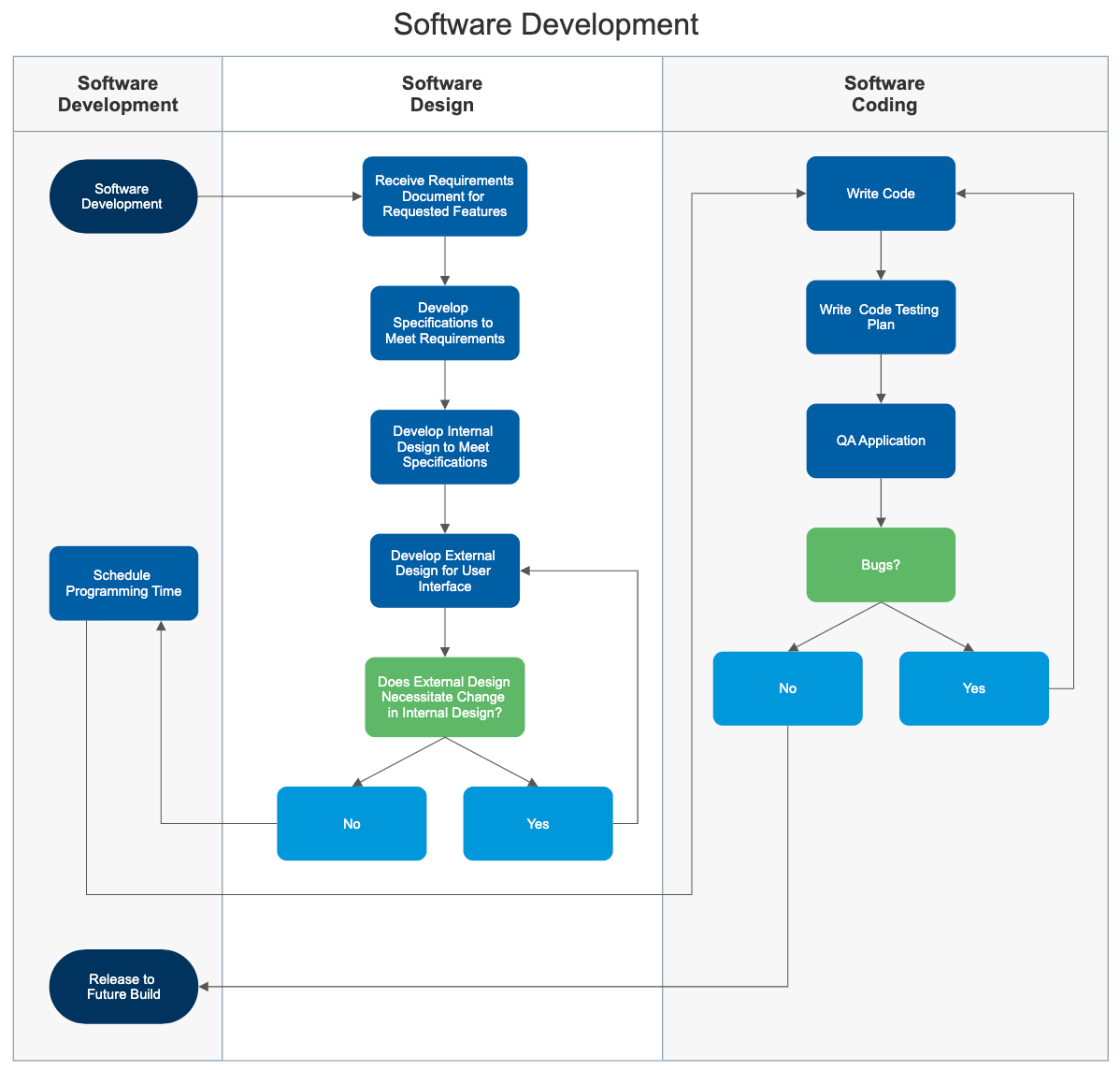
Task: Choose "No" under the Bugs decision
Action: point(787,688)
